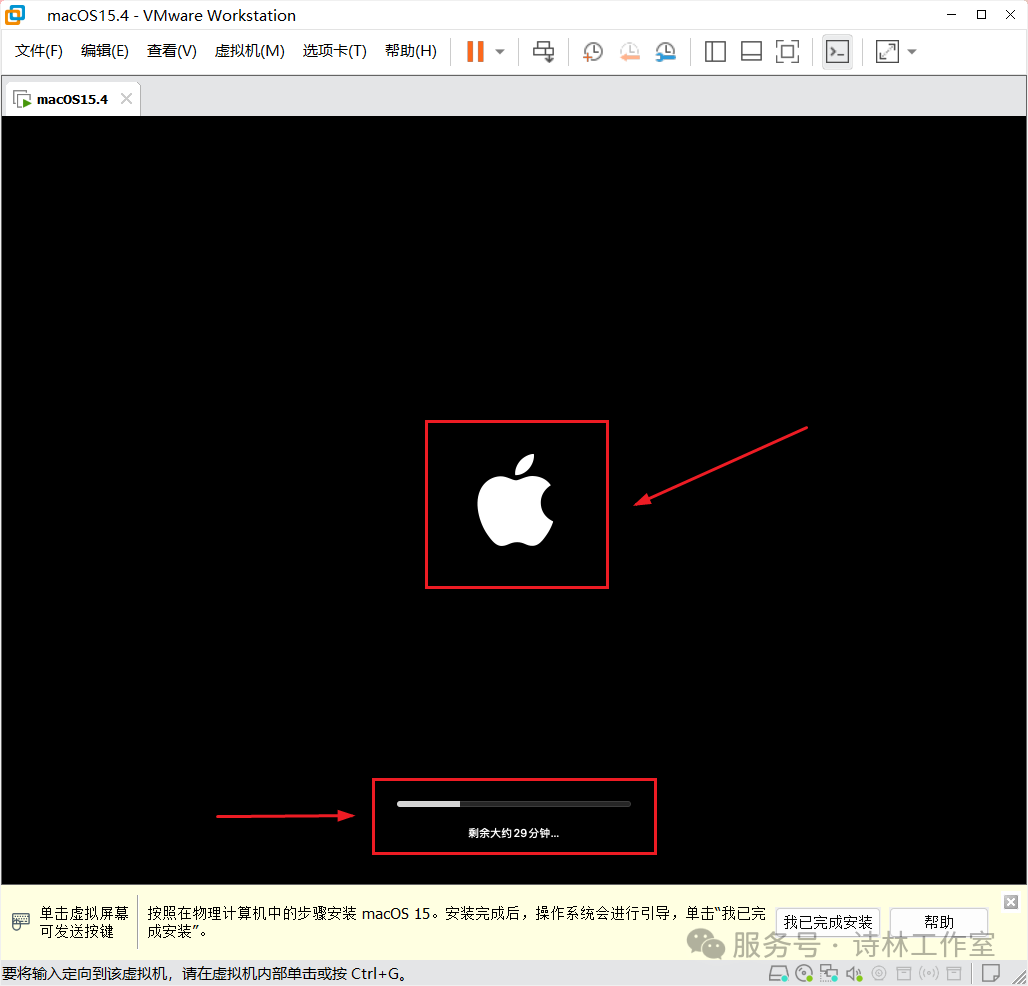Toggle the console view icon
The image size is (1028, 986).
(x=837, y=51)
